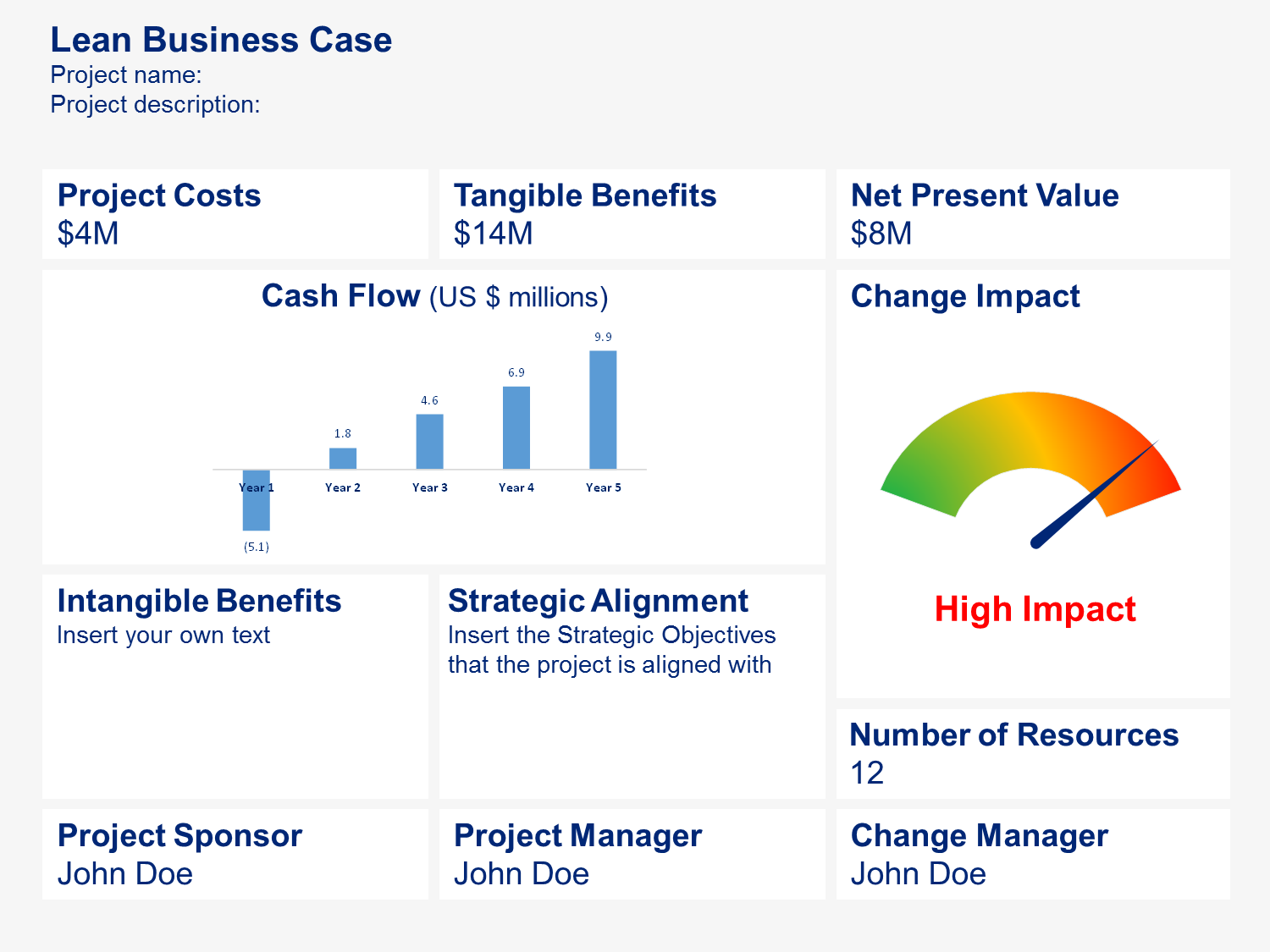The image size is (1270, 952).
Task: Click the High Impact label
Action: (1035, 609)
